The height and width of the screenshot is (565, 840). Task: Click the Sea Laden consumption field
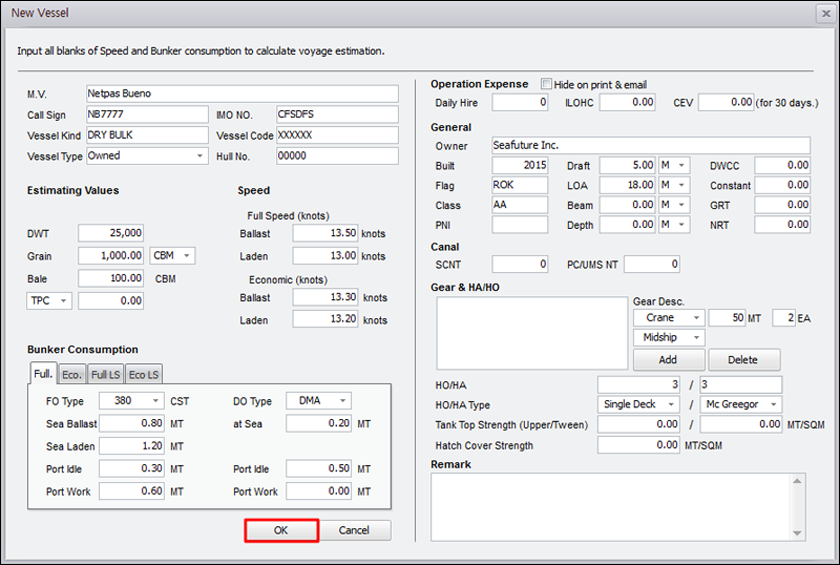point(132,446)
